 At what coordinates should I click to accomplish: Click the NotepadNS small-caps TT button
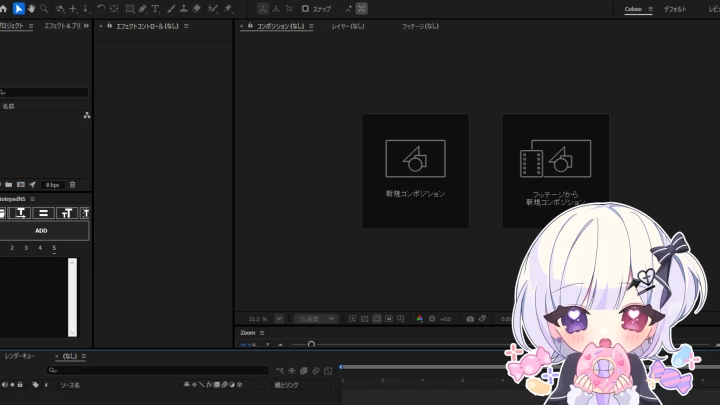point(67,213)
